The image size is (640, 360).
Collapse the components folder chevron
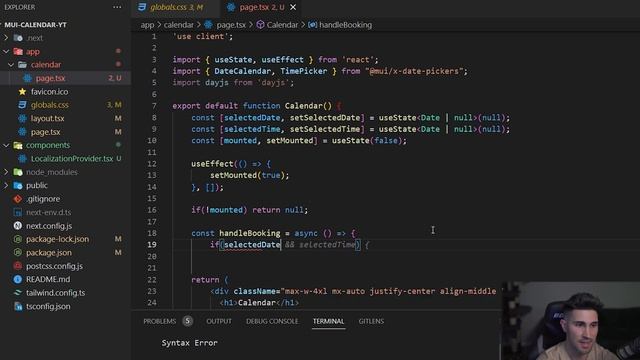[x=6, y=145]
